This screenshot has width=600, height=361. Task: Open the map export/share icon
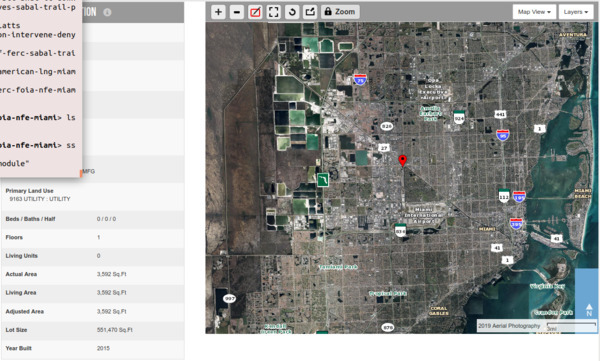(x=310, y=12)
